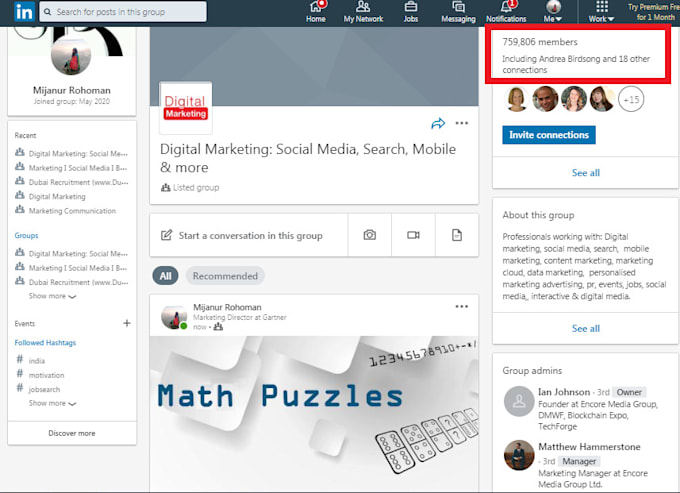Expand Show more under hashtags

(52, 403)
